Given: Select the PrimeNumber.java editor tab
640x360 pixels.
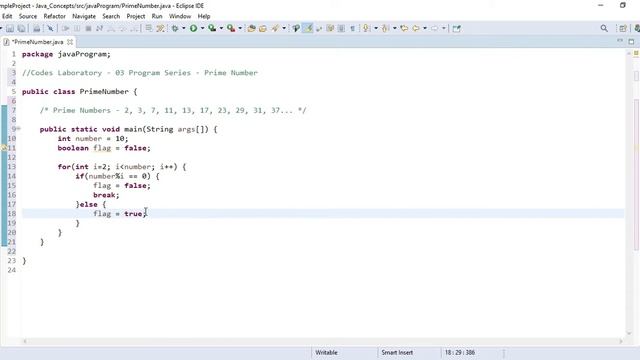Looking at the screenshot, I should click(x=37, y=42).
